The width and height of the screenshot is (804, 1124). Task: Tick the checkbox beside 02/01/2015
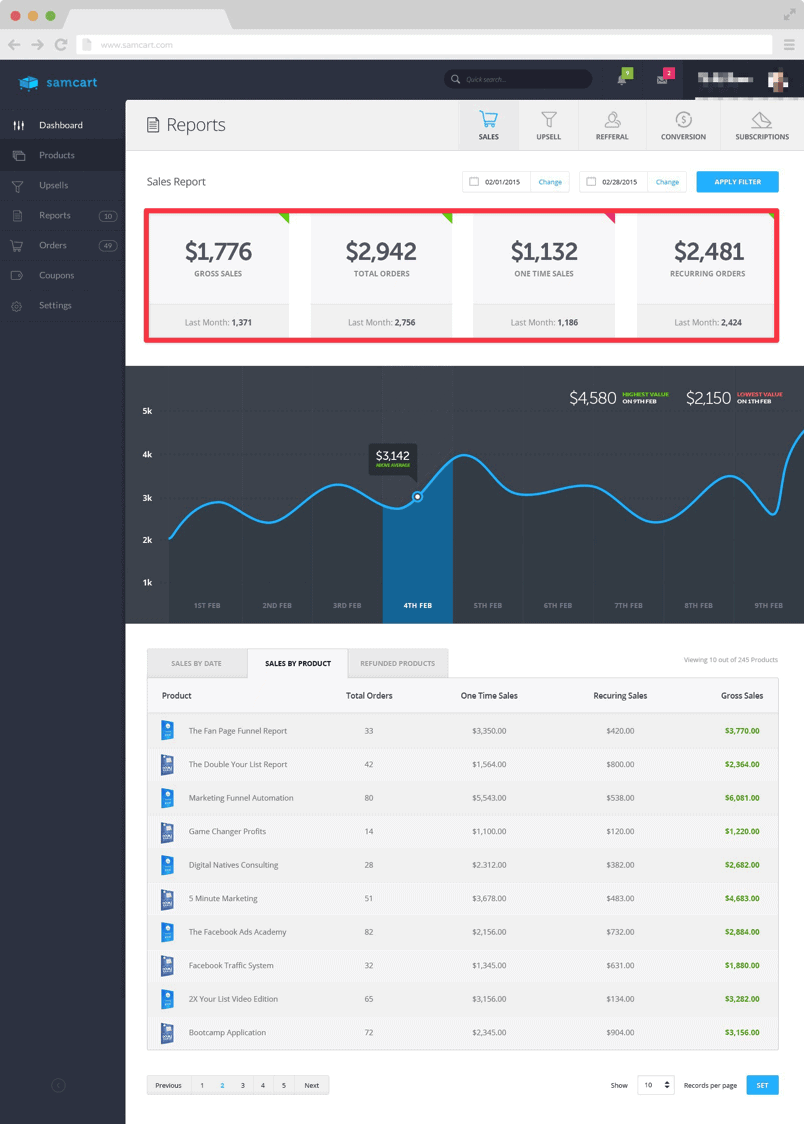(x=474, y=181)
